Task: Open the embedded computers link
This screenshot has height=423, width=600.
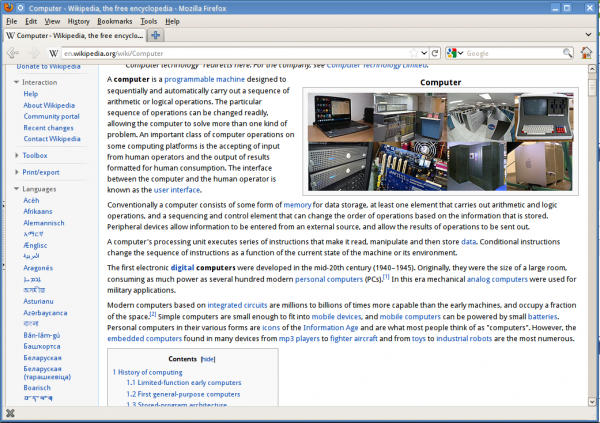Action: [x=144, y=339]
